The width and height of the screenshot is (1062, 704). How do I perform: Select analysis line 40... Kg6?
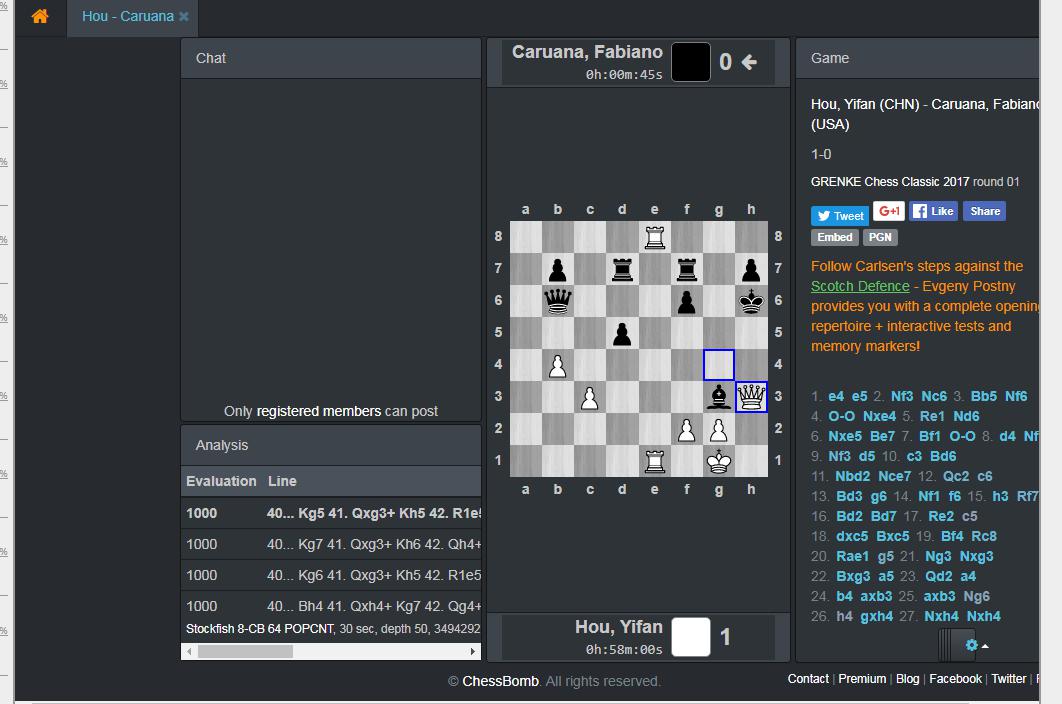point(331,575)
